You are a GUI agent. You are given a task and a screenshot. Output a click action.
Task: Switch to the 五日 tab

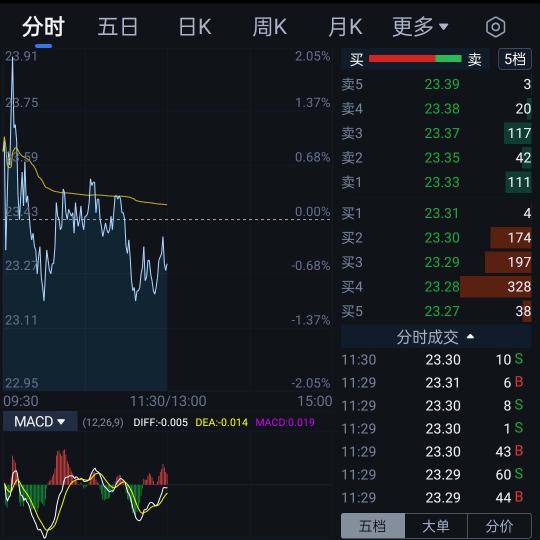pyautogui.click(x=118, y=27)
